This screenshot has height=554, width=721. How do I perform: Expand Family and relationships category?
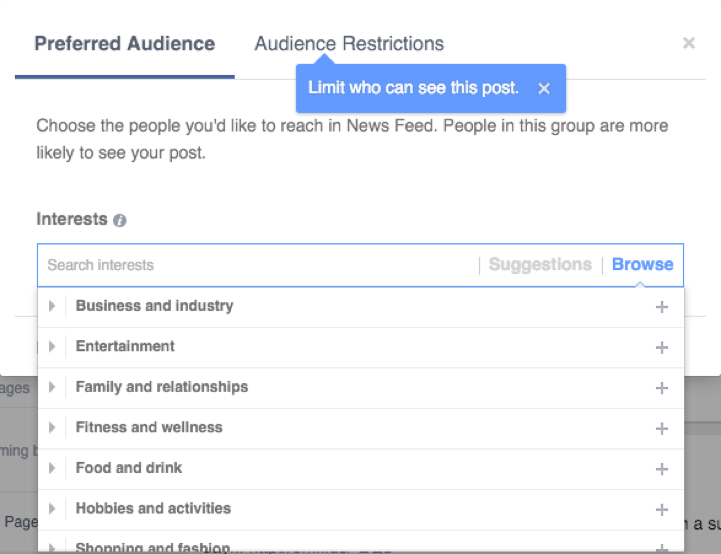pyautogui.click(x=52, y=387)
